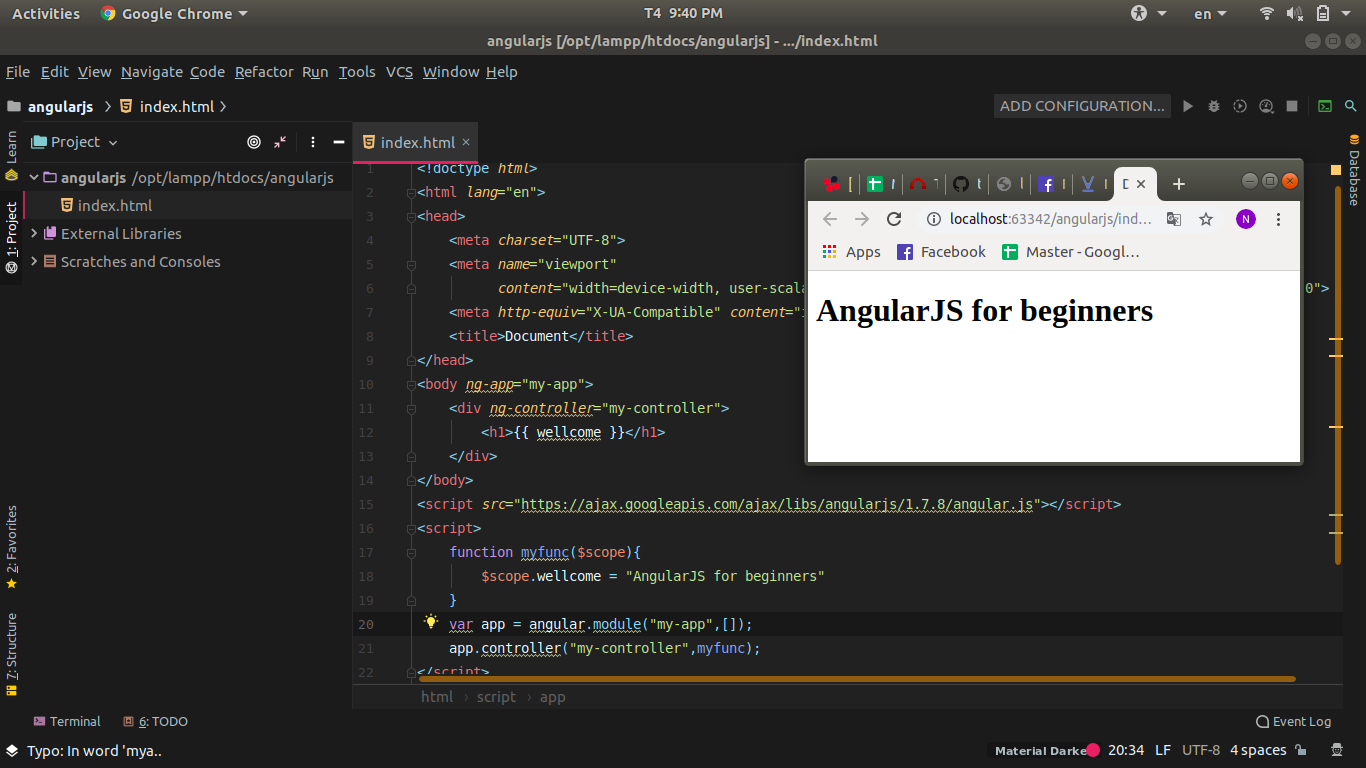Toggle the read-only lock in status bar
The width and height of the screenshot is (1366, 768).
point(1301,750)
